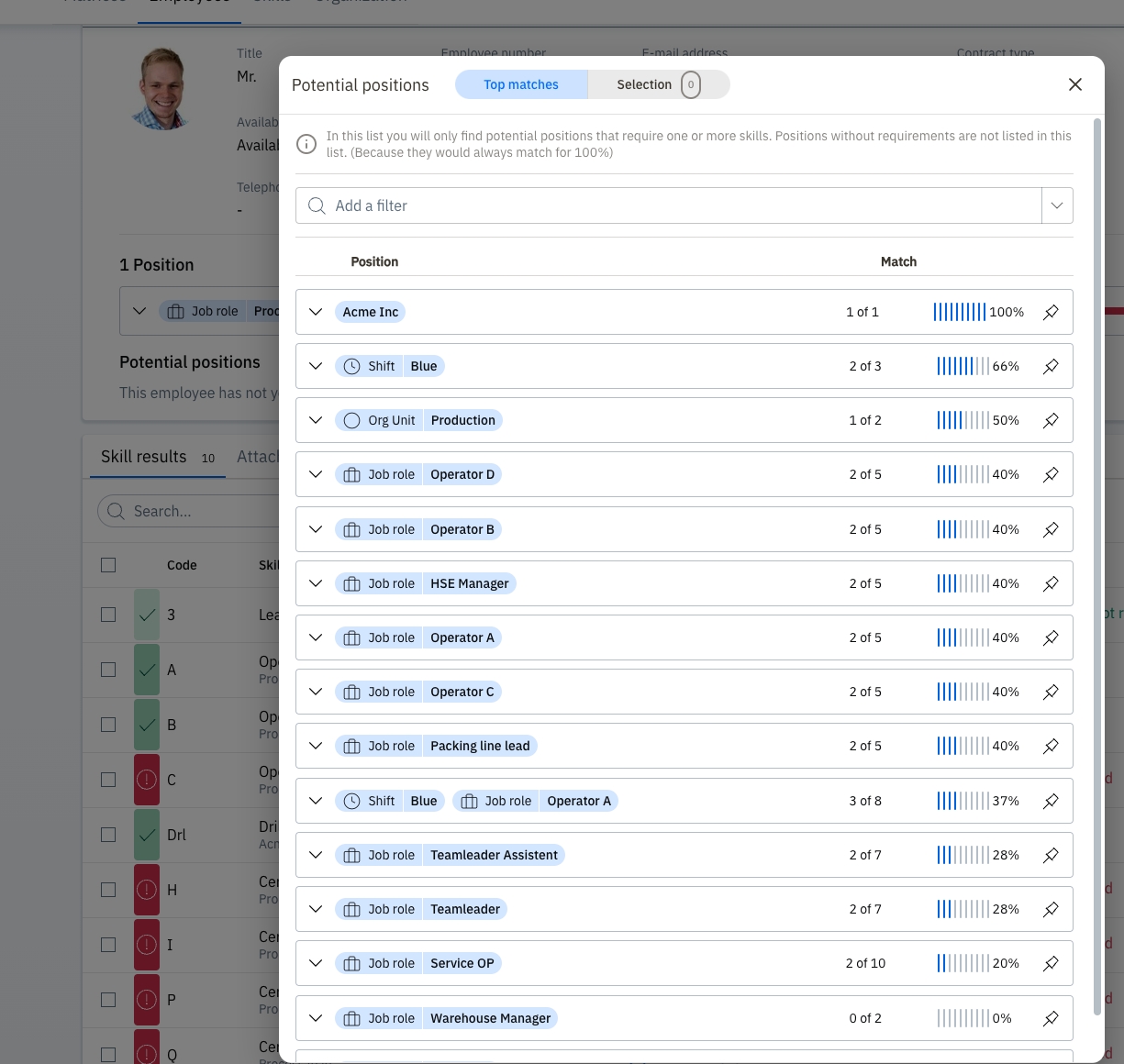Open the filter dropdown arrow

(1057, 205)
